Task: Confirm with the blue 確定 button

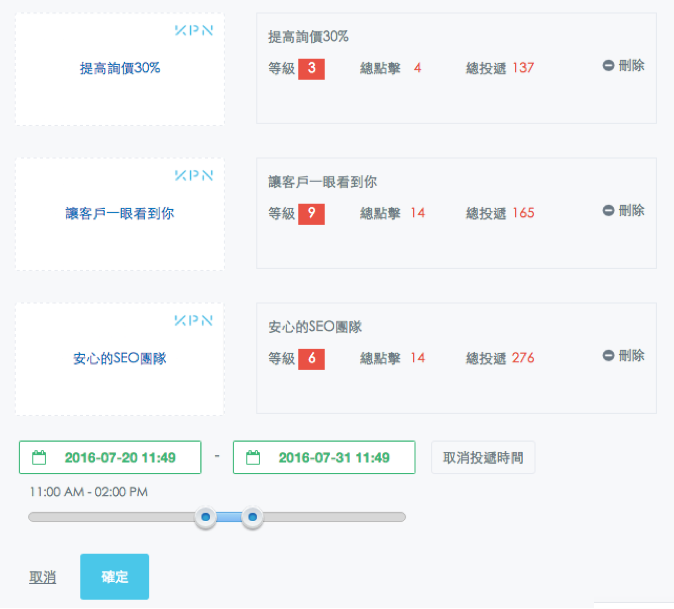Action: point(114,577)
